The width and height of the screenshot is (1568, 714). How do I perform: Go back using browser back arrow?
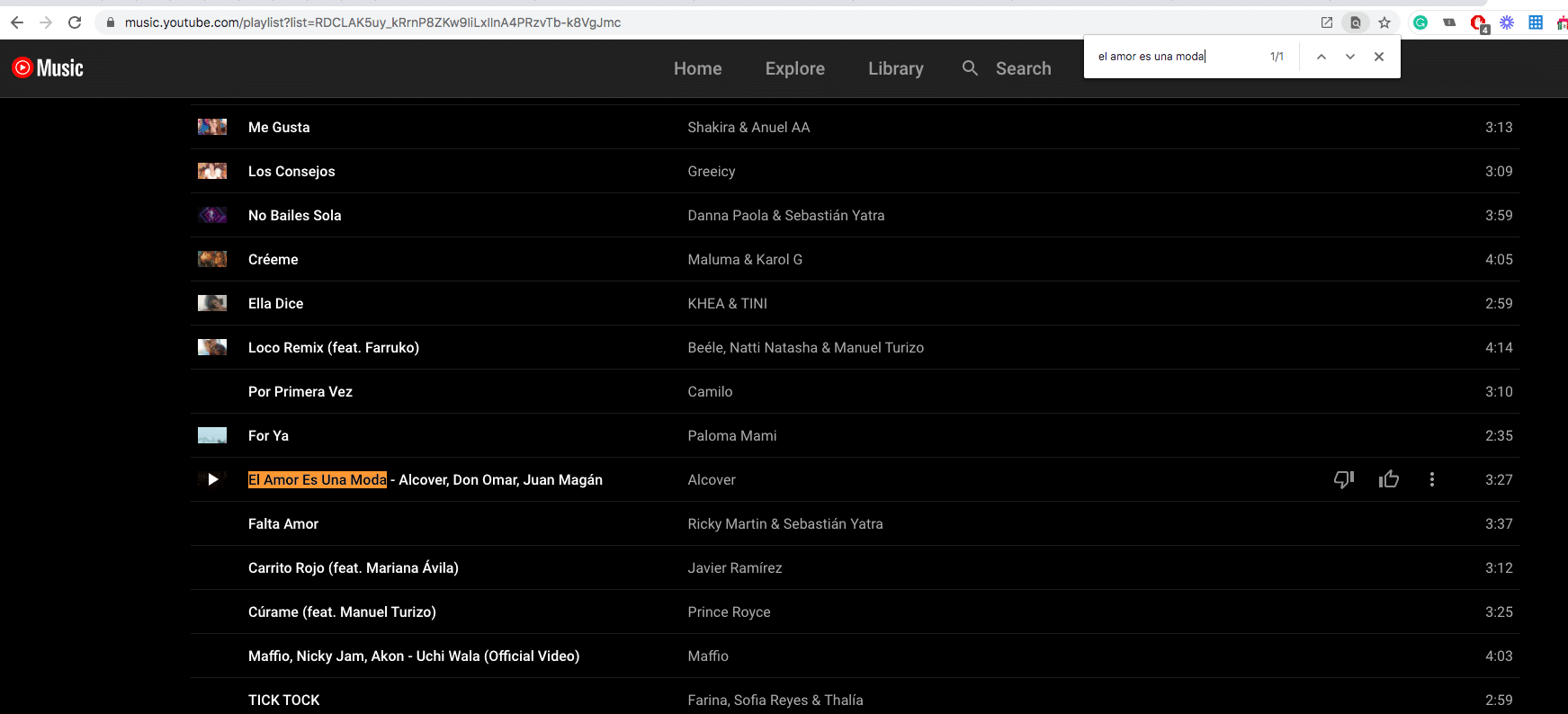click(x=17, y=22)
